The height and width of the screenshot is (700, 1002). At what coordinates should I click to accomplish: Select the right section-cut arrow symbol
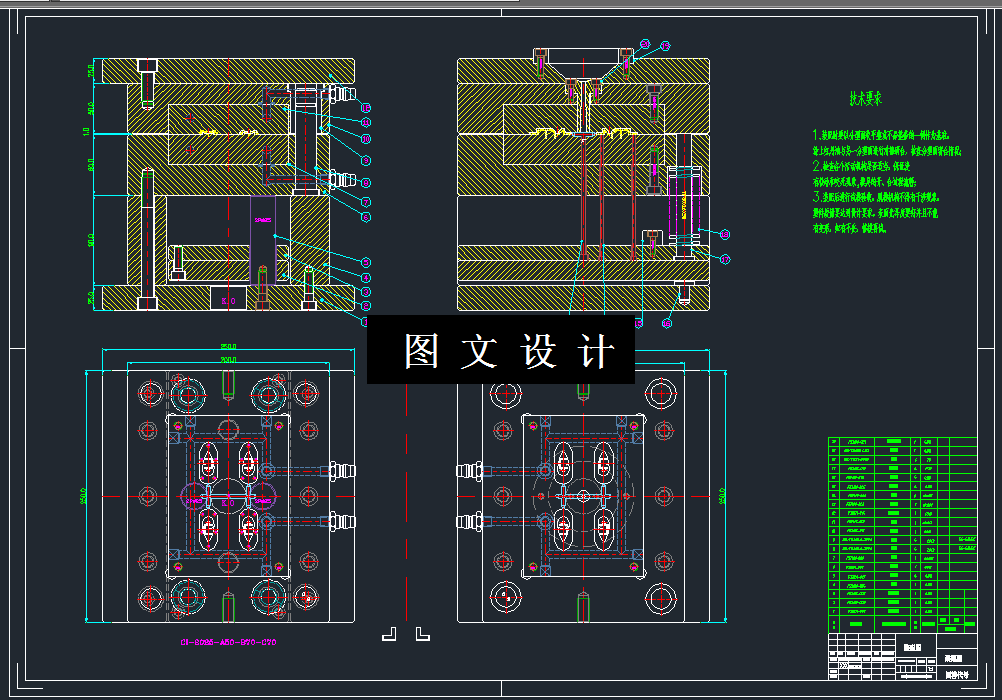click(422, 634)
